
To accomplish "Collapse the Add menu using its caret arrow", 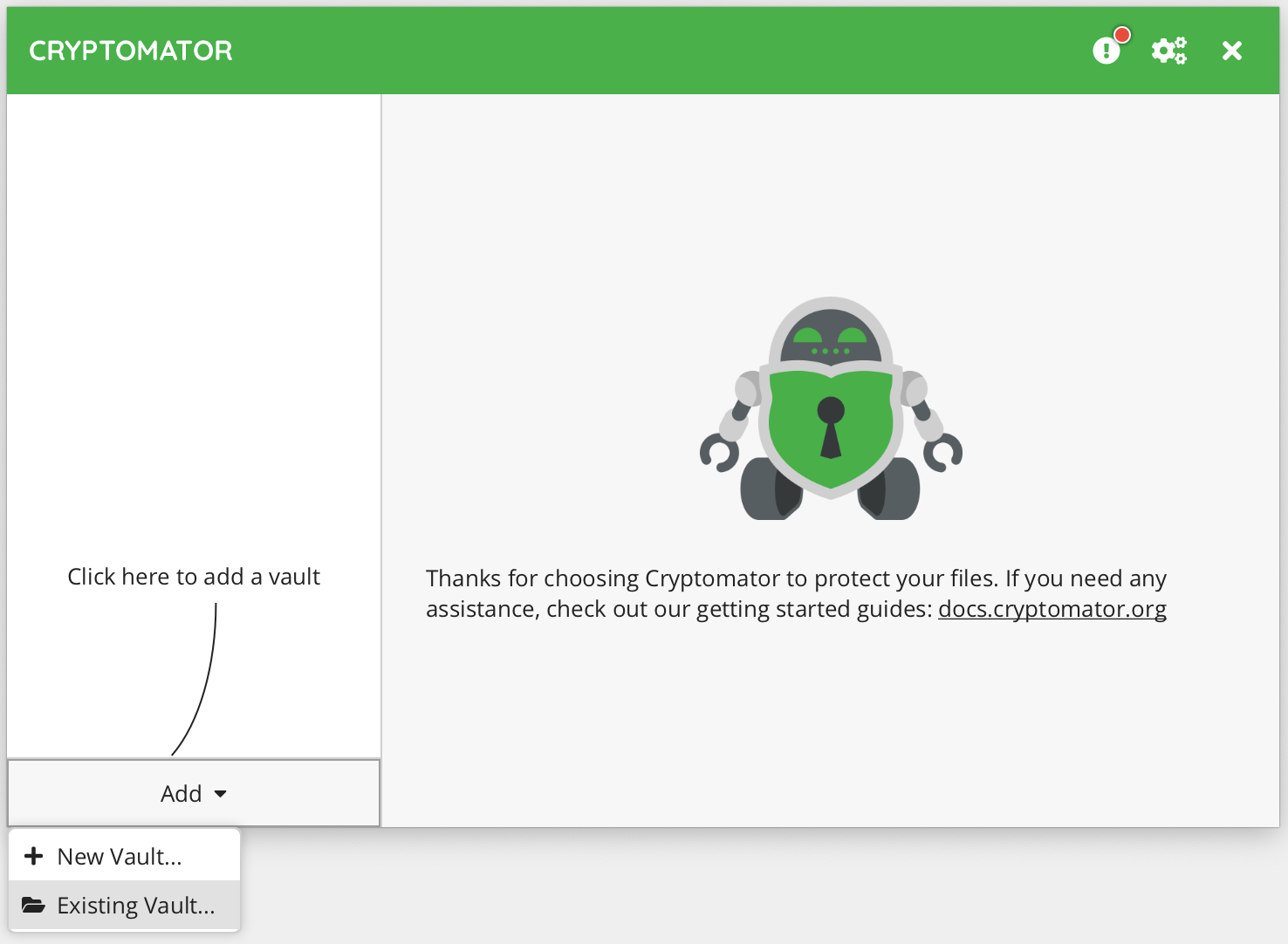I will (x=221, y=794).
